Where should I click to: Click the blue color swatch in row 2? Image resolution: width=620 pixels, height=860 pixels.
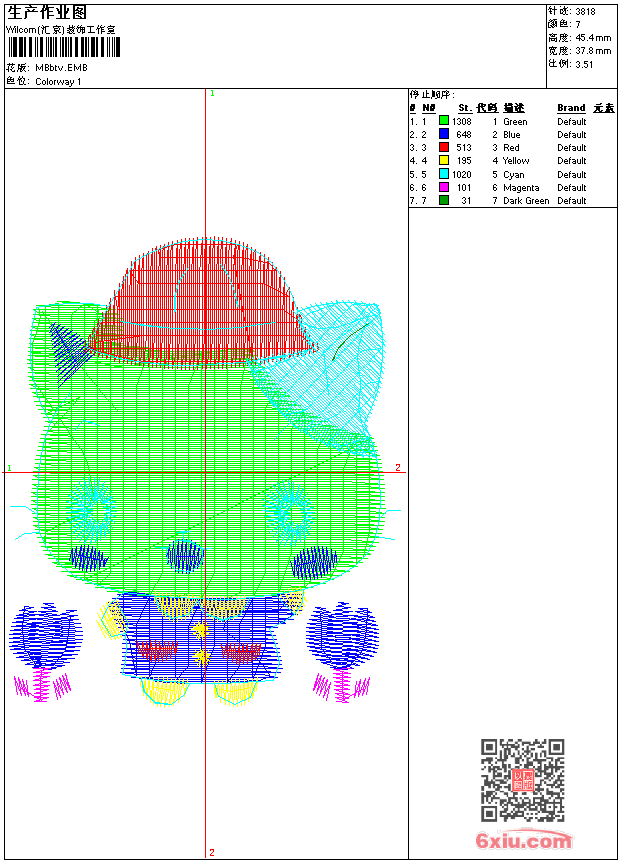tap(444, 134)
